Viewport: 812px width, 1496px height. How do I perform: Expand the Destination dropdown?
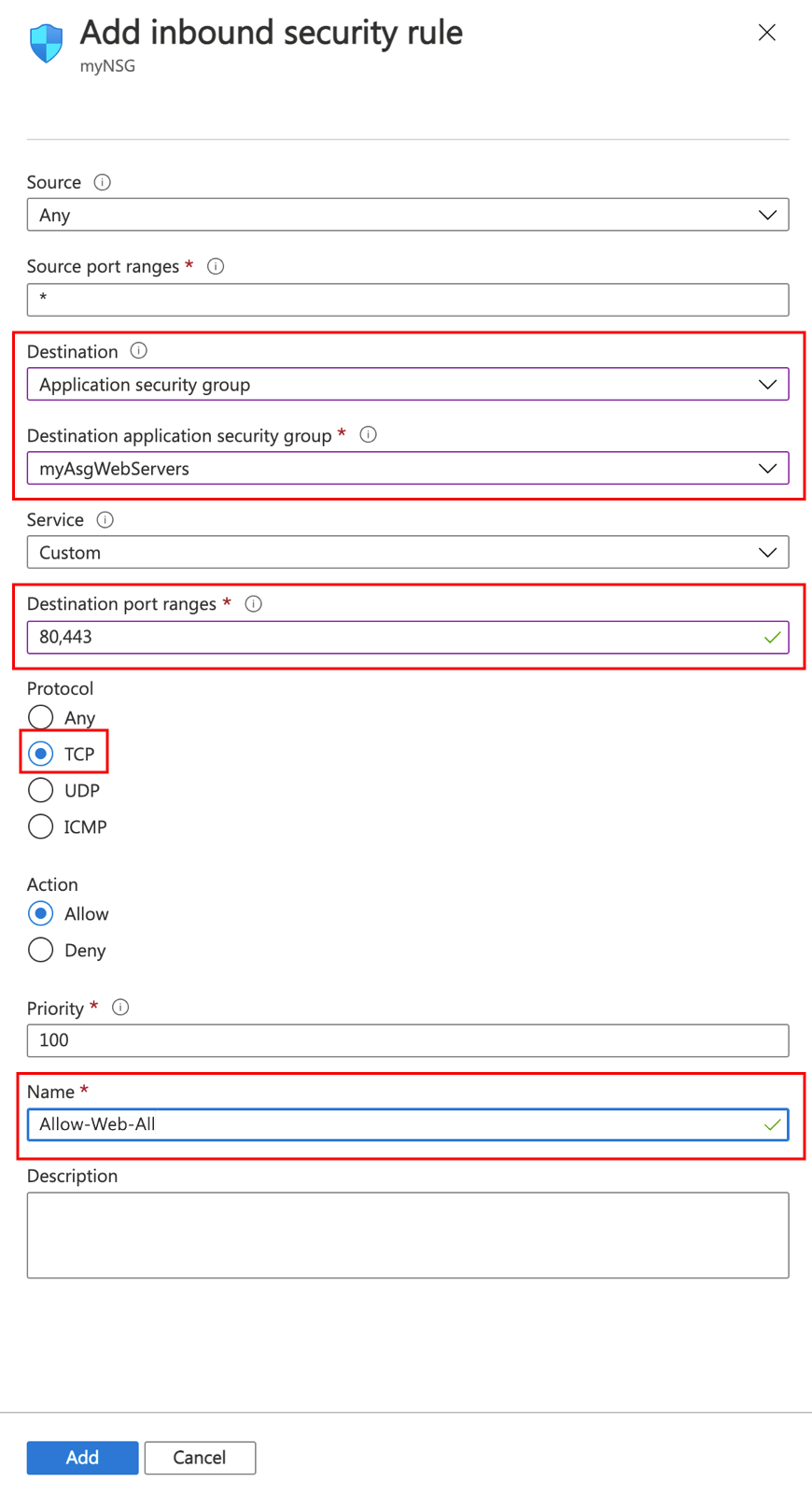click(407, 384)
